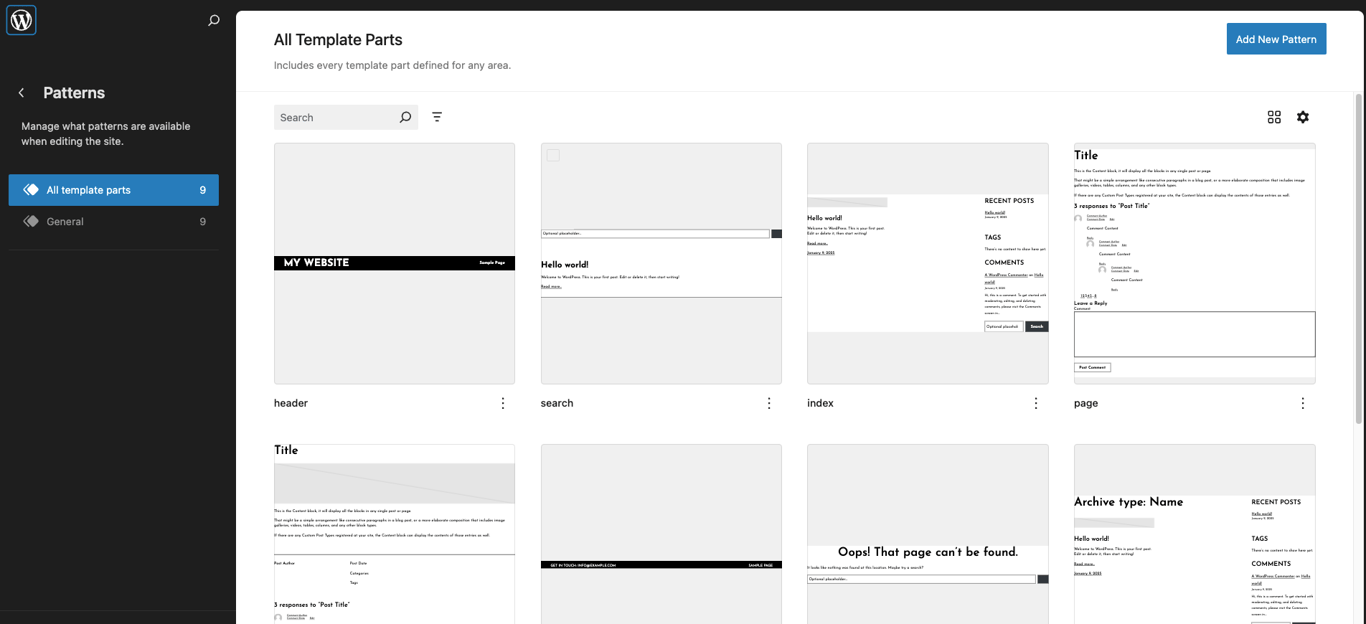Viewport: 1366px width, 624px height.
Task: Click the diamond icon beside General
Action: click(x=31, y=221)
